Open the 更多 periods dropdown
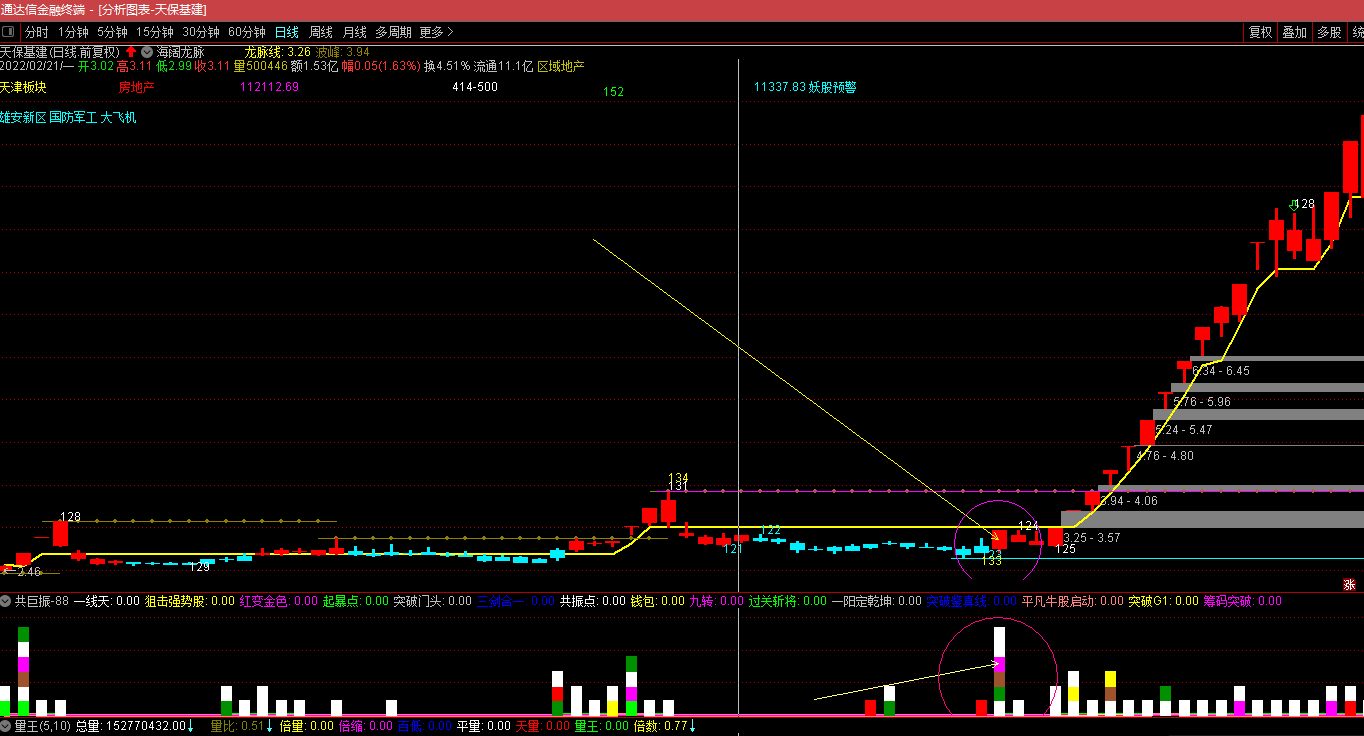Screen dimensions: 1364x736 click(436, 32)
